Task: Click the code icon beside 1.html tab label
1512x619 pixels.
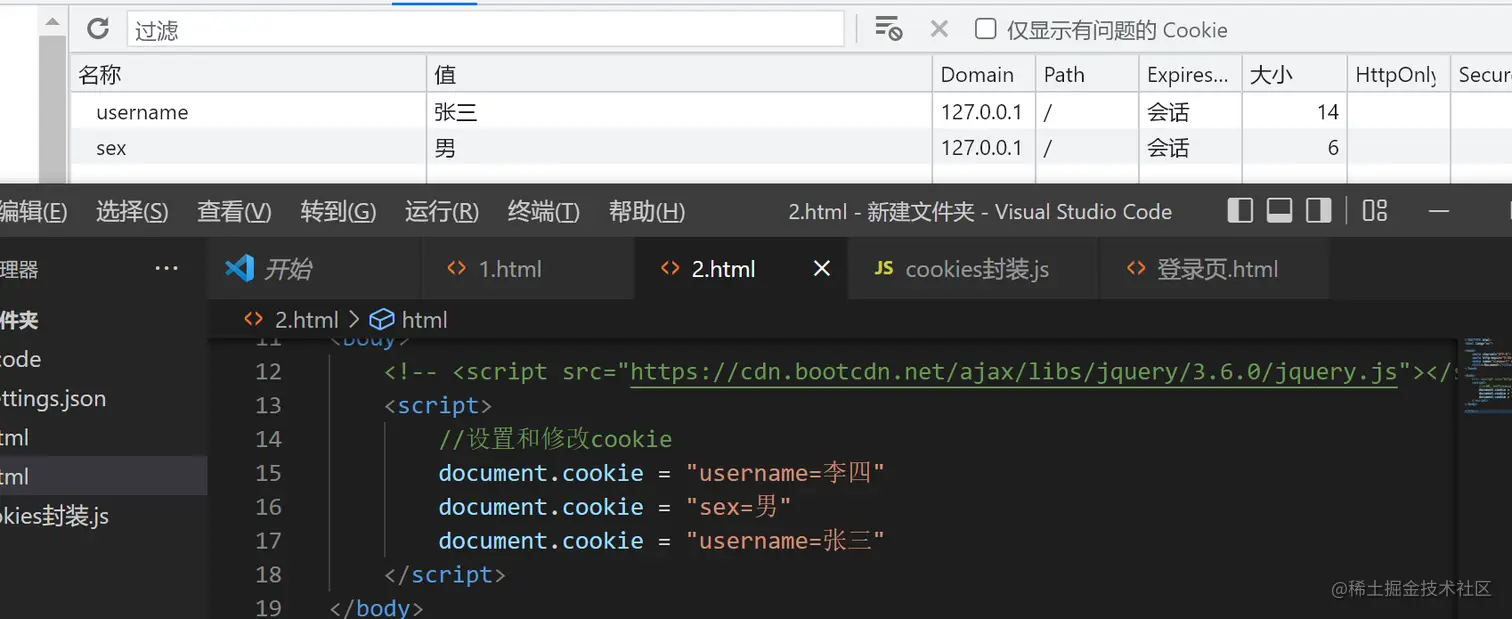Action: pos(456,268)
